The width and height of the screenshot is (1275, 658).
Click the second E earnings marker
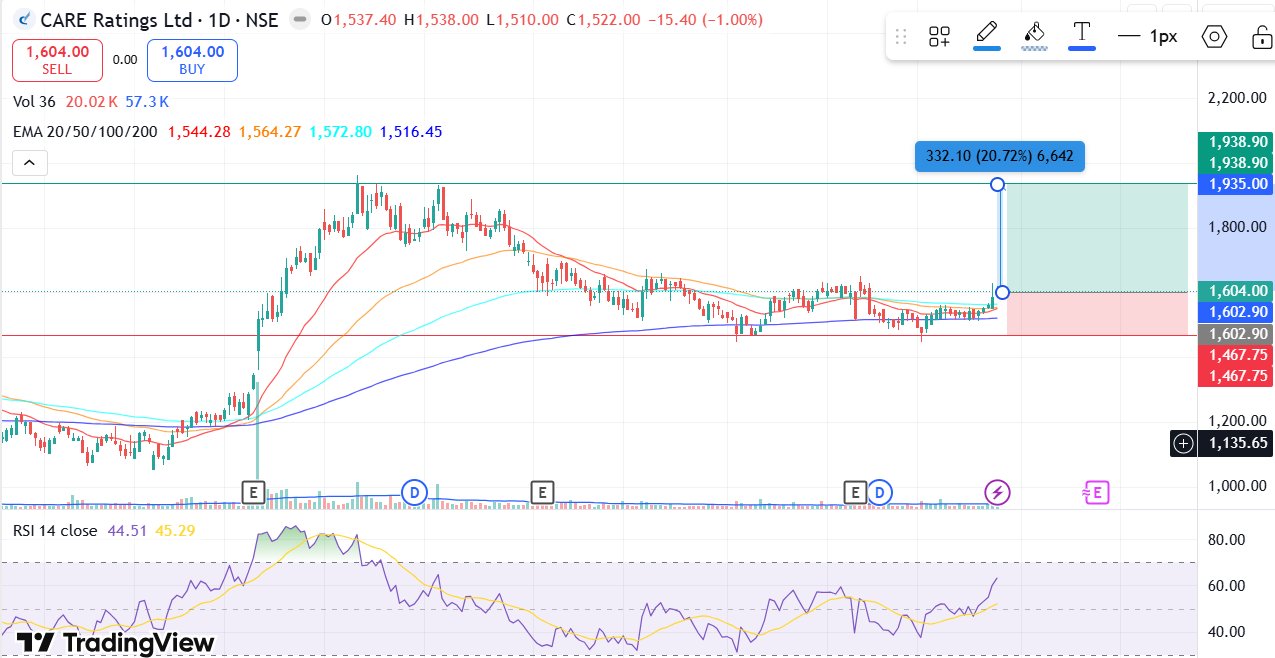(542, 491)
